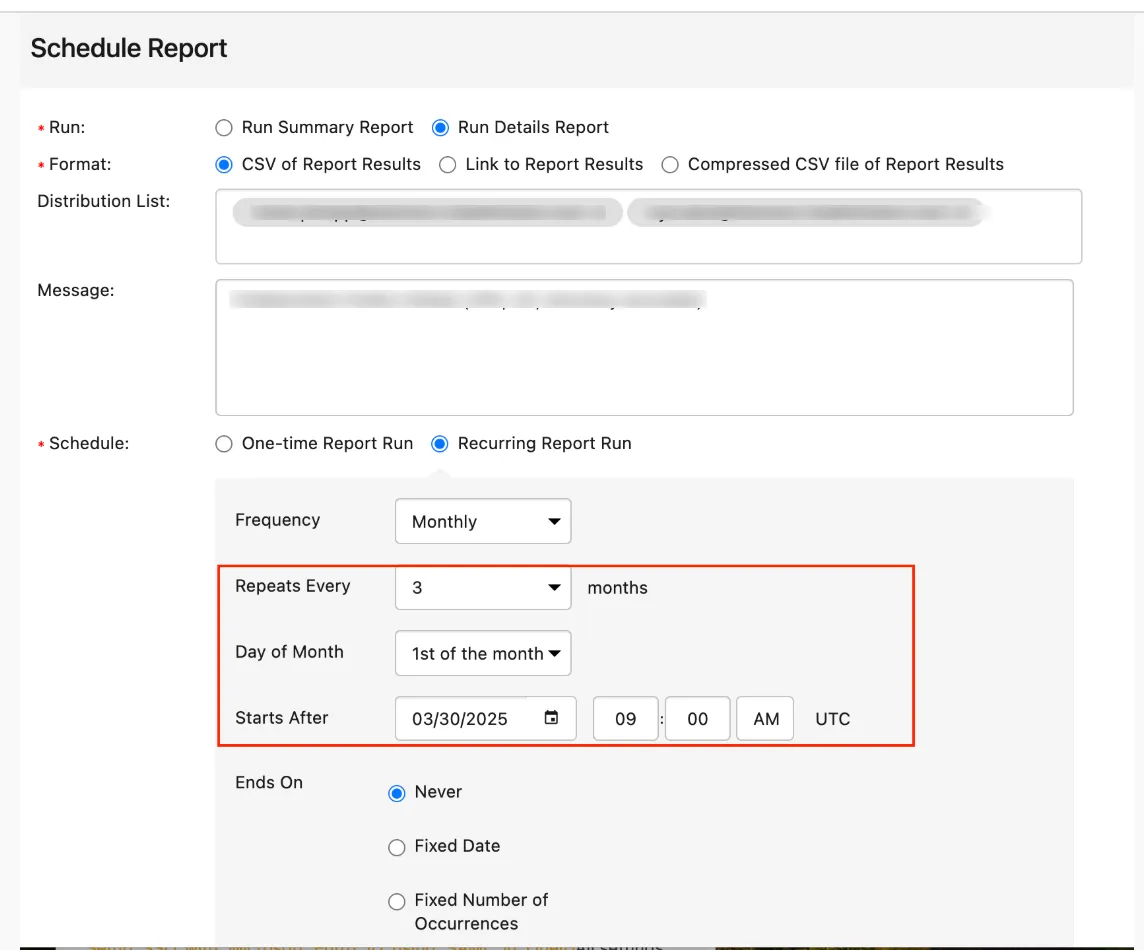Set Ends On to Fixed Date
This screenshot has width=1144, height=950.
coord(397,847)
